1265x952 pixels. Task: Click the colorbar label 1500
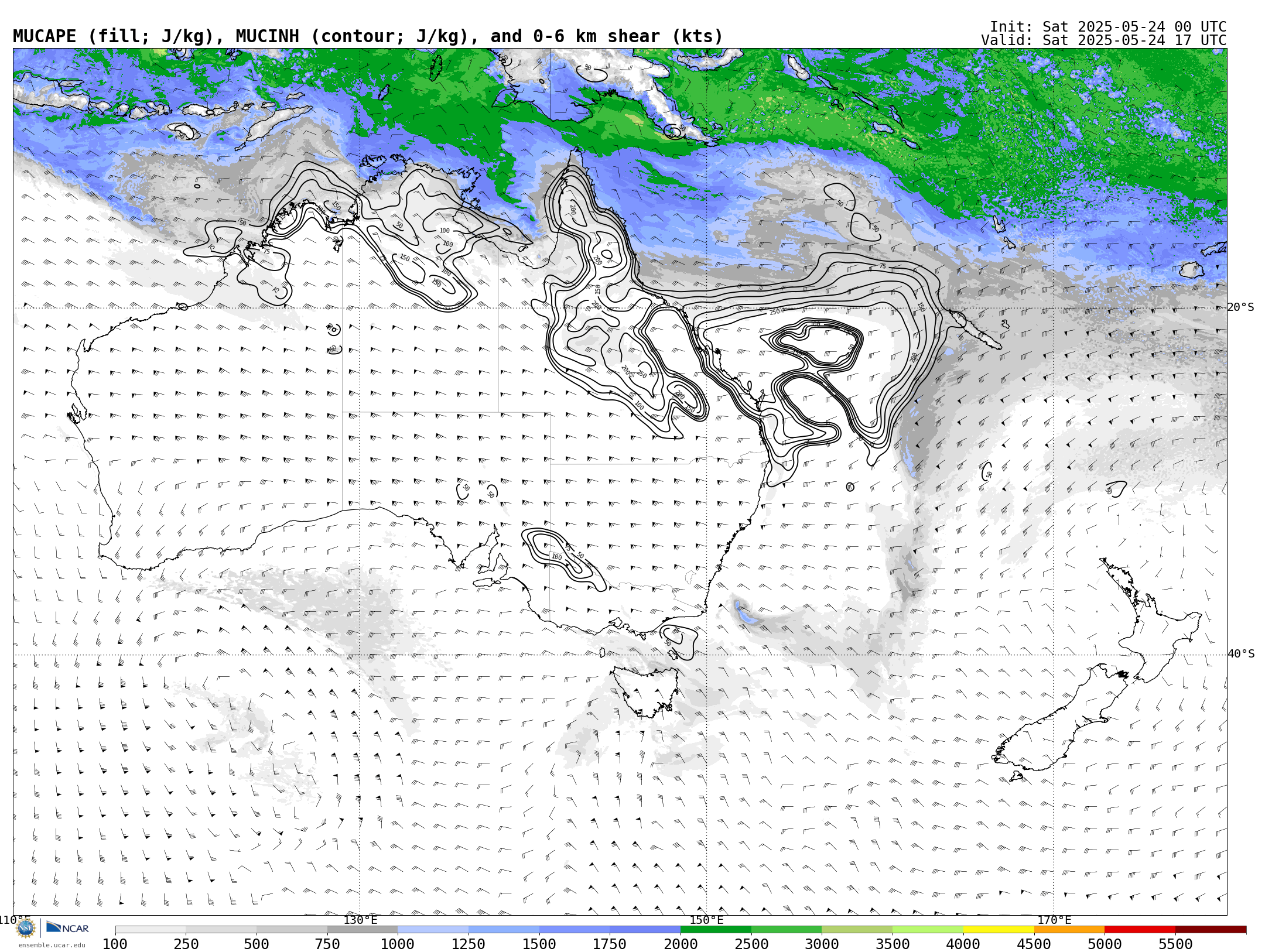pos(539,944)
